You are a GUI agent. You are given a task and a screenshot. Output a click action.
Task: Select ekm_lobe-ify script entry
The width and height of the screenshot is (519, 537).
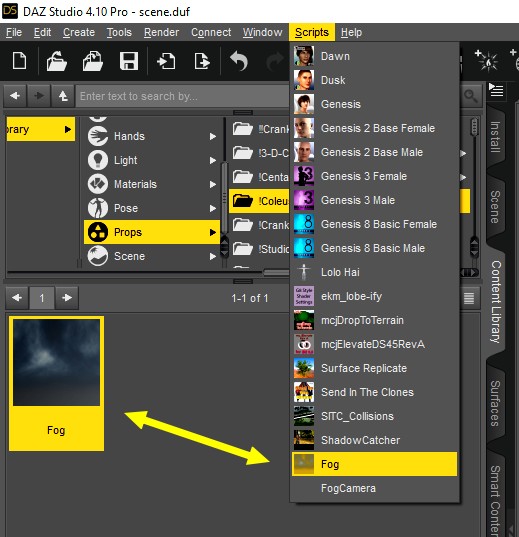[x=374, y=296]
